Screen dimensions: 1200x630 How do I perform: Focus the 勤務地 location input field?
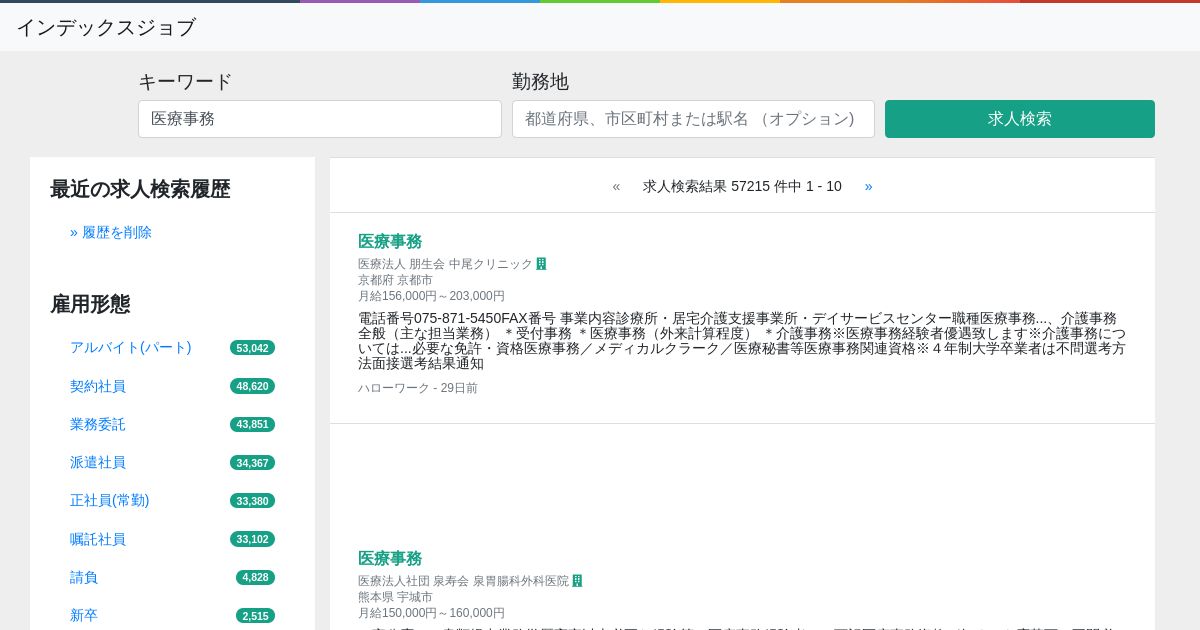tap(693, 119)
